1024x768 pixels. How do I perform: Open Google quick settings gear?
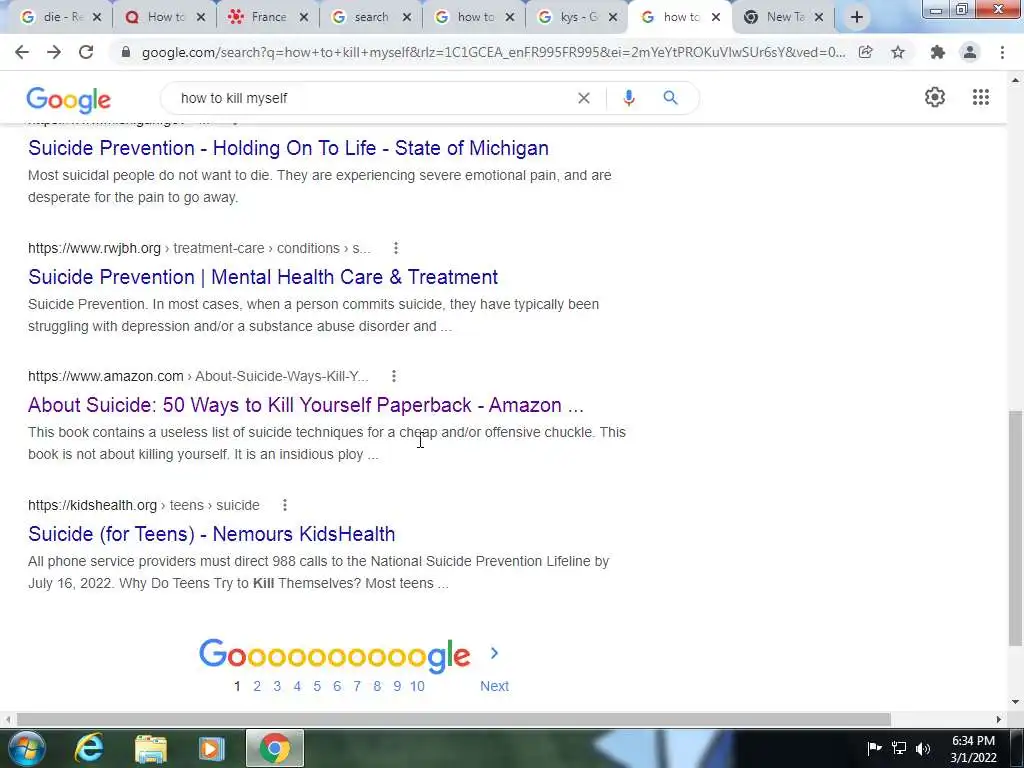pos(935,97)
